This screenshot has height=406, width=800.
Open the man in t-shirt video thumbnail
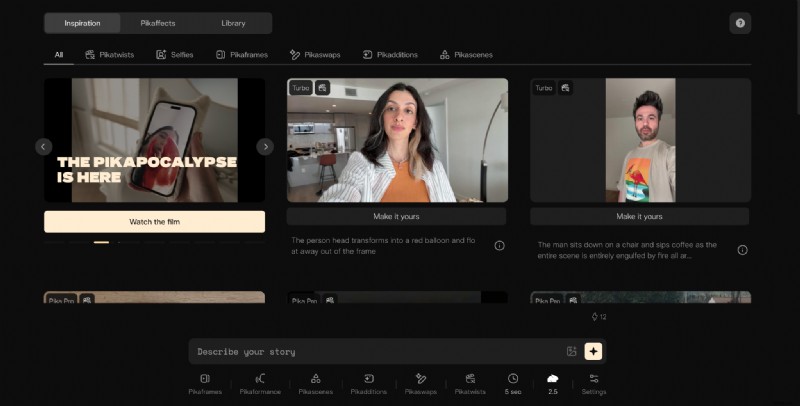coord(640,140)
